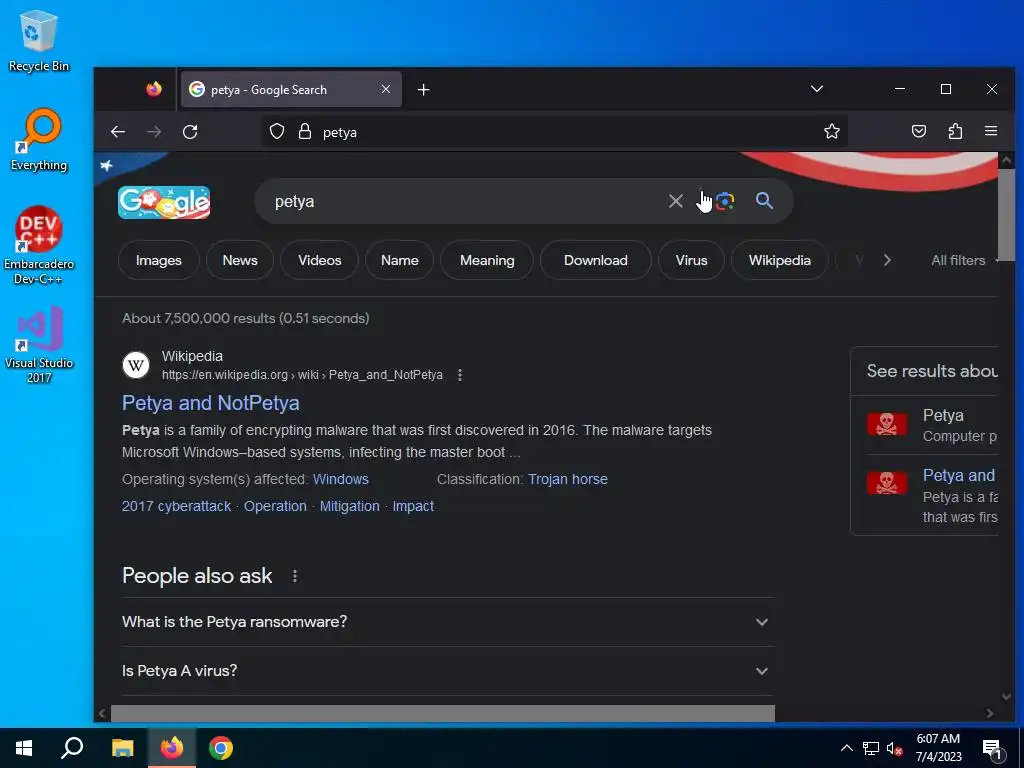The image size is (1024, 768).
Task: Clear search query with X icon
Action: [676, 201]
